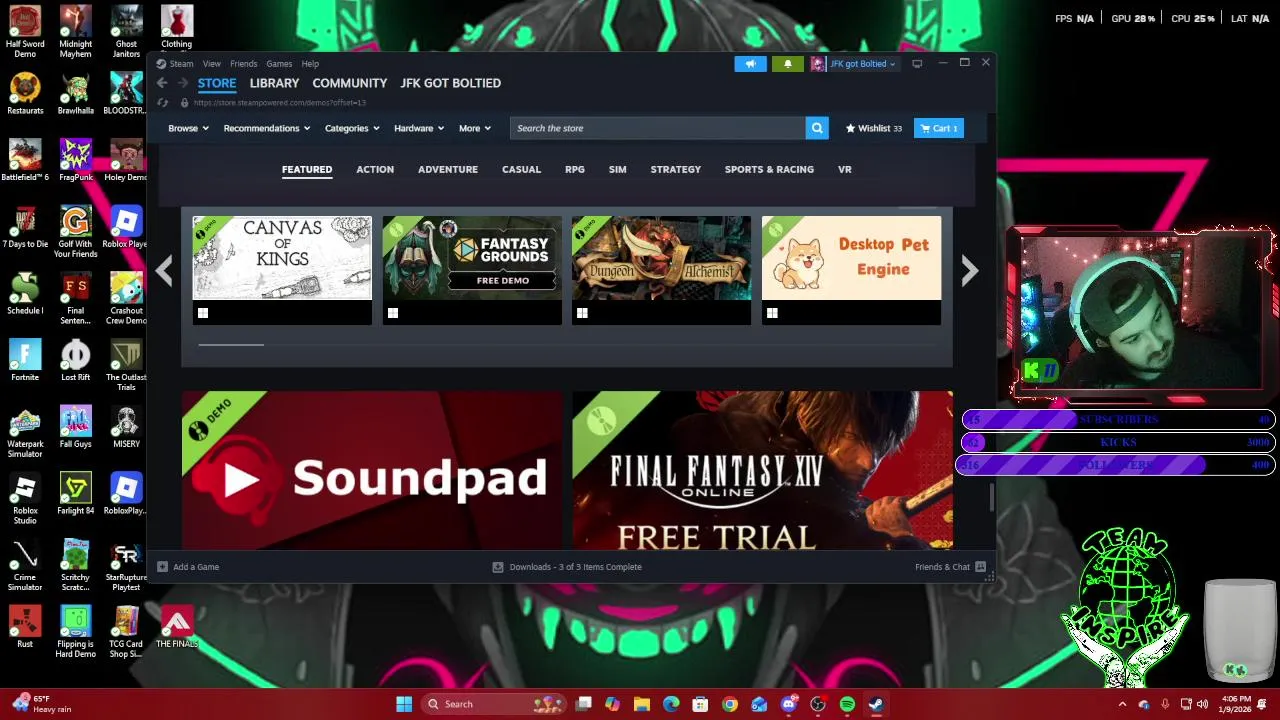Open the Friends menu
The height and width of the screenshot is (720, 1280).
(x=244, y=64)
